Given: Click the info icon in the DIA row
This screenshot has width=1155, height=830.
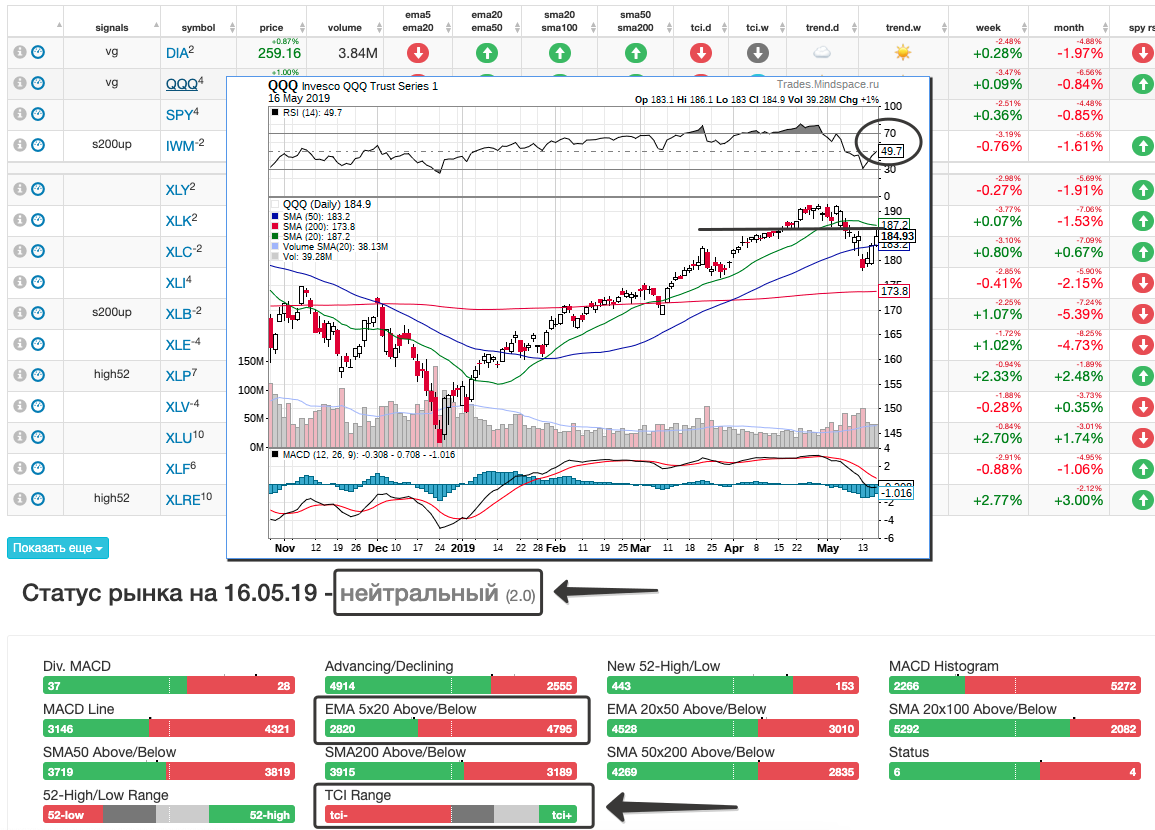Looking at the screenshot, I should [20, 52].
